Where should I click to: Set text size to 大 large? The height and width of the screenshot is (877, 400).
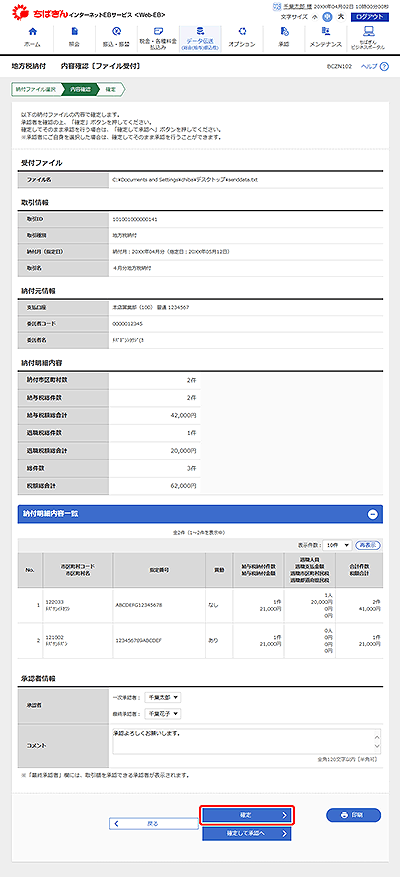click(x=340, y=17)
